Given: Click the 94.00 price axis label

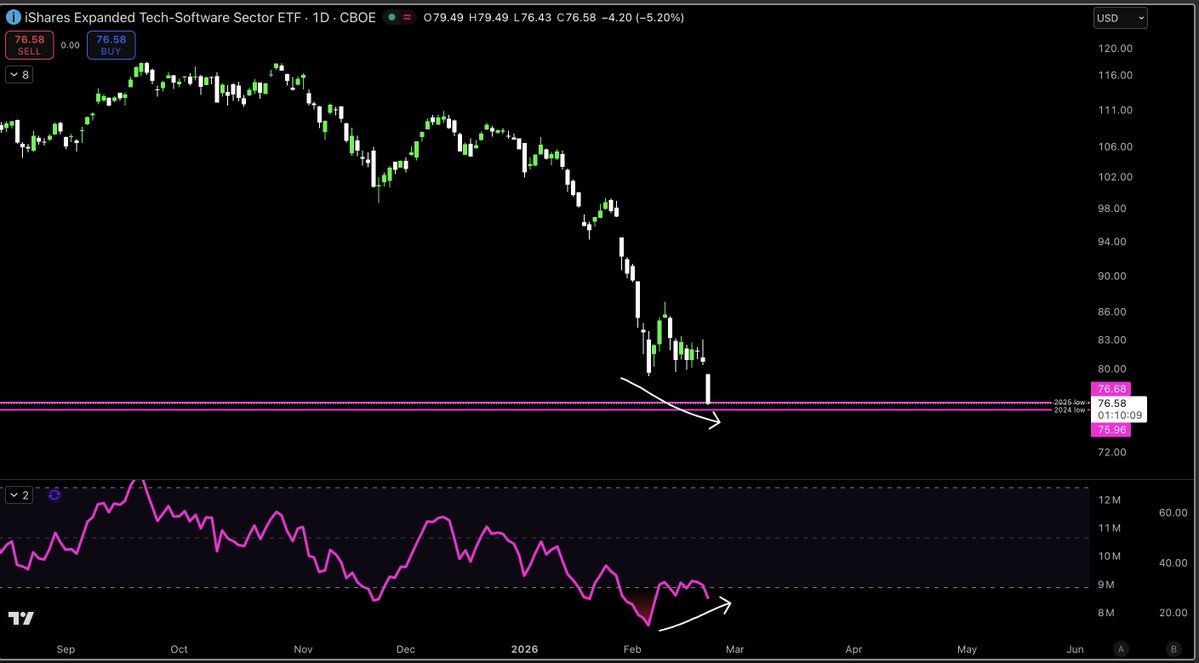Looking at the screenshot, I should [x=1114, y=242].
